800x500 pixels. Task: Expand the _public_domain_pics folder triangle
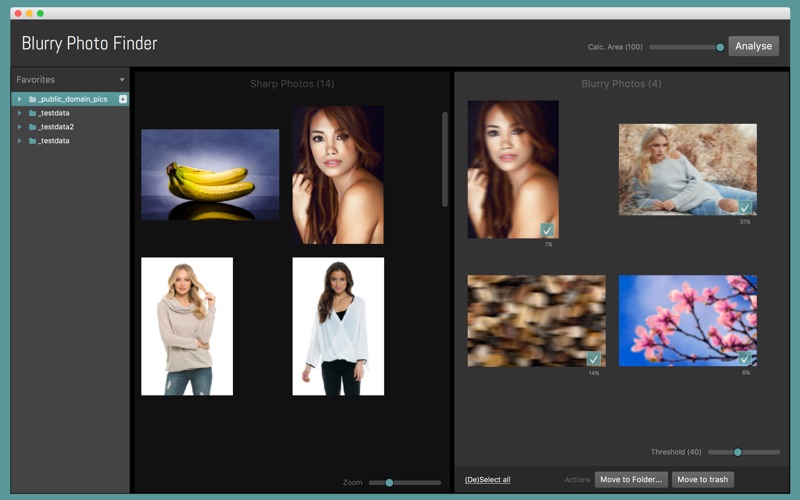pyautogui.click(x=19, y=99)
